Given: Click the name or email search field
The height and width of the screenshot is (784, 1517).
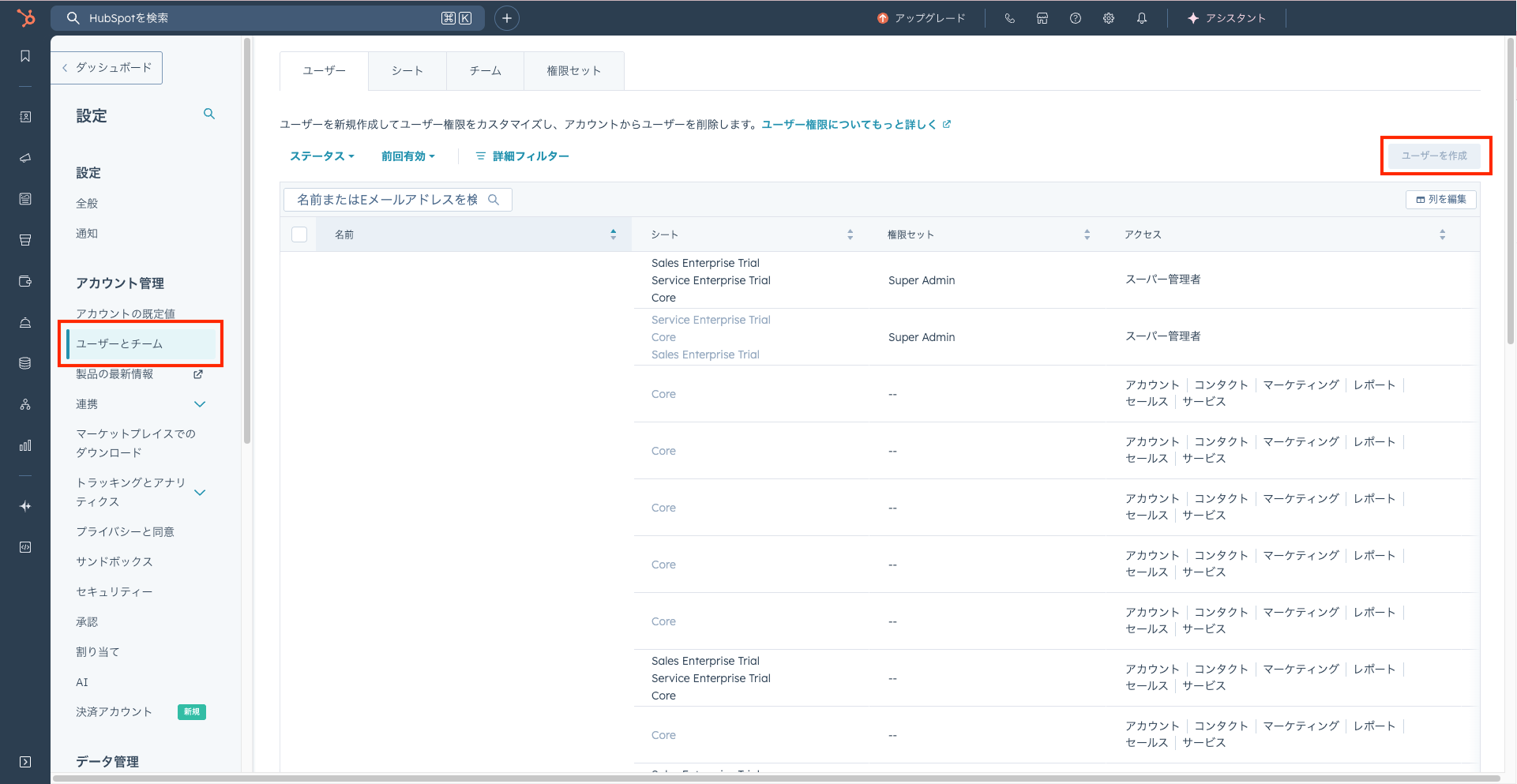Looking at the screenshot, I should [x=387, y=200].
